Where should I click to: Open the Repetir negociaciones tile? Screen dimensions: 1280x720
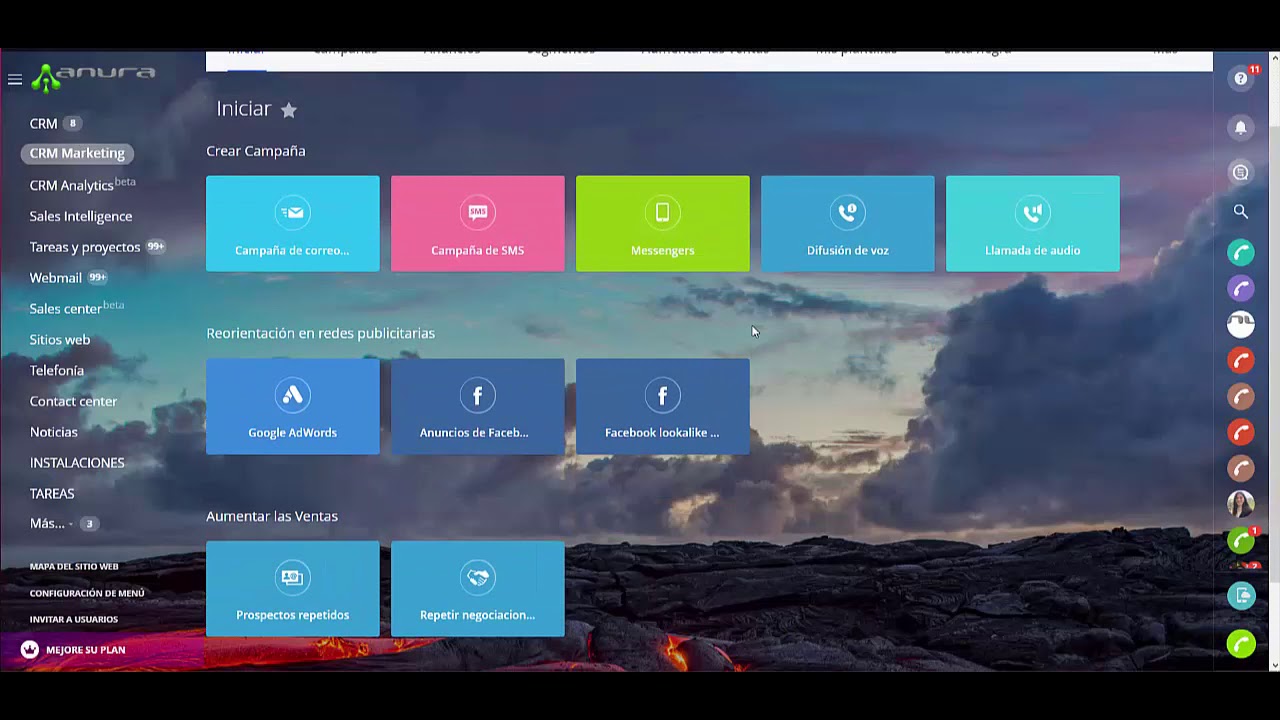coord(478,589)
